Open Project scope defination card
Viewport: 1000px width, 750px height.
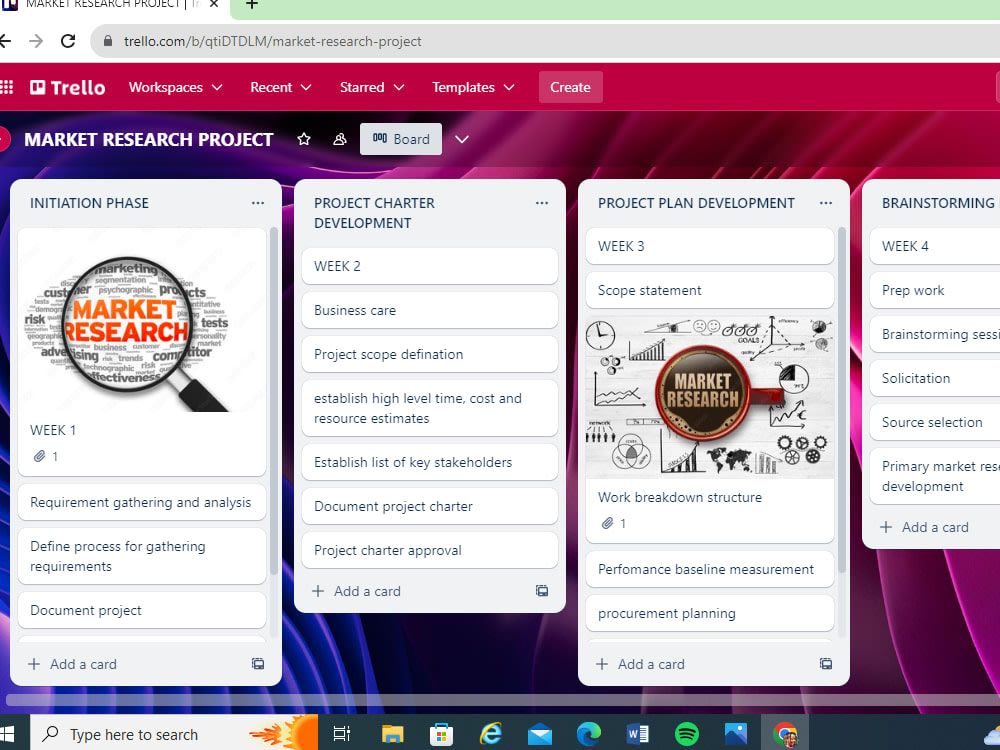pyautogui.click(x=430, y=354)
